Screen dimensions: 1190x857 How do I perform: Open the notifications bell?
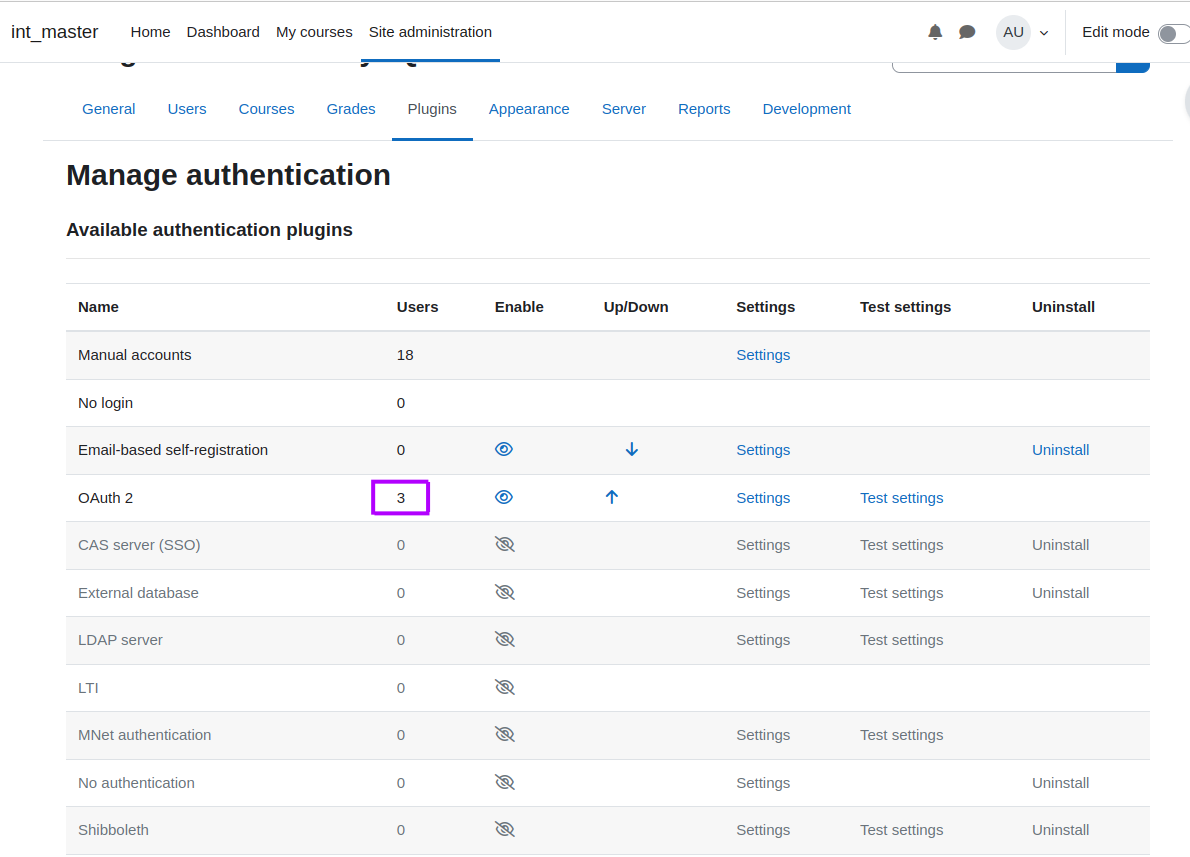(x=935, y=32)
